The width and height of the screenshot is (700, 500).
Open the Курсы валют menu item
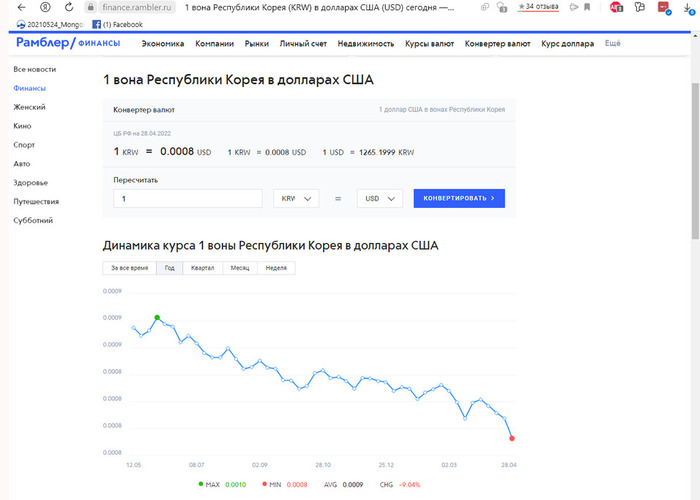click(427, 44)
